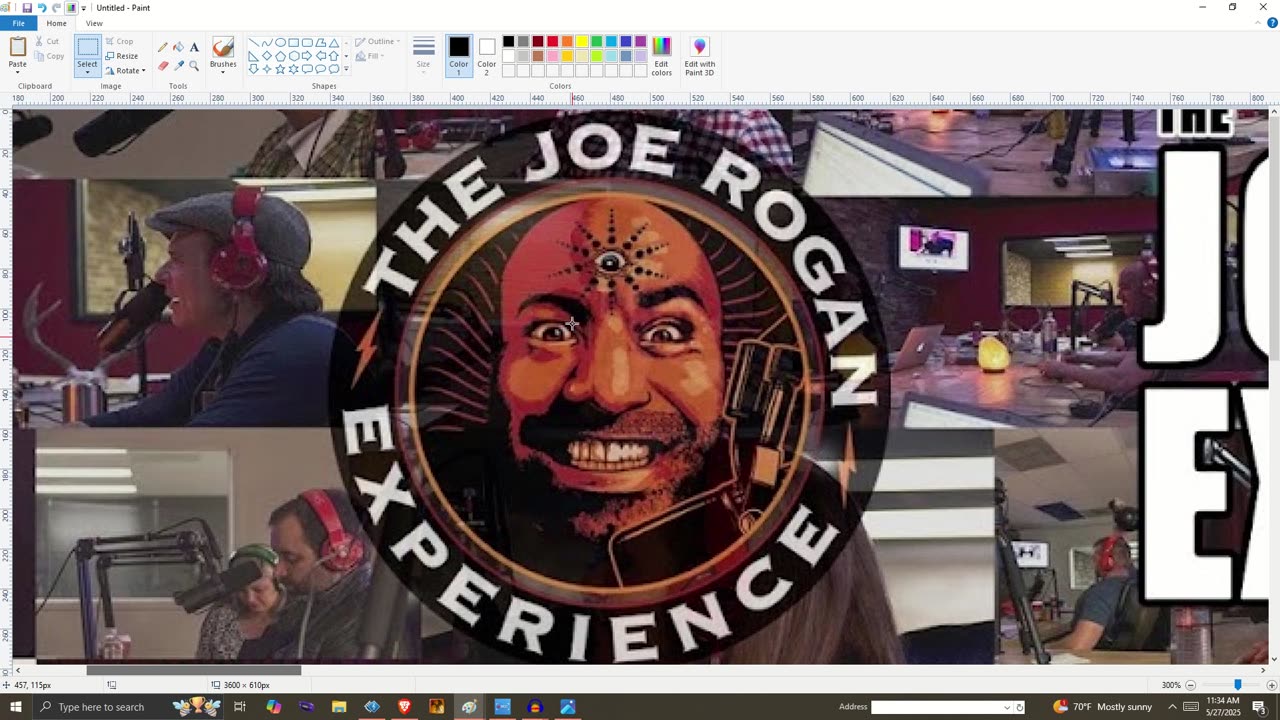The width and height of the screenshot is (1280, 720).
Task: Undo the last action from title bar
Action: pyautogui.click(x=42, y=8)
